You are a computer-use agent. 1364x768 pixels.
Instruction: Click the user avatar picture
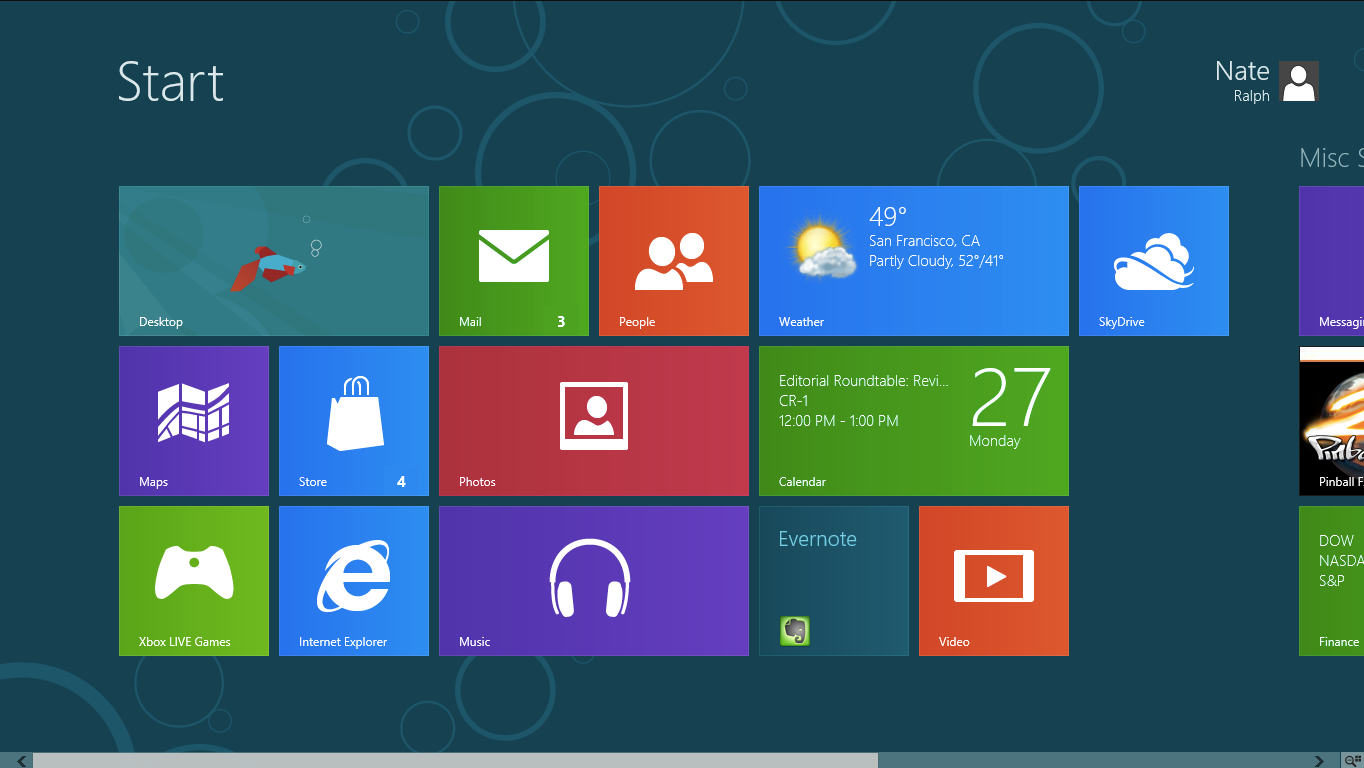(x=1299, y=81)
